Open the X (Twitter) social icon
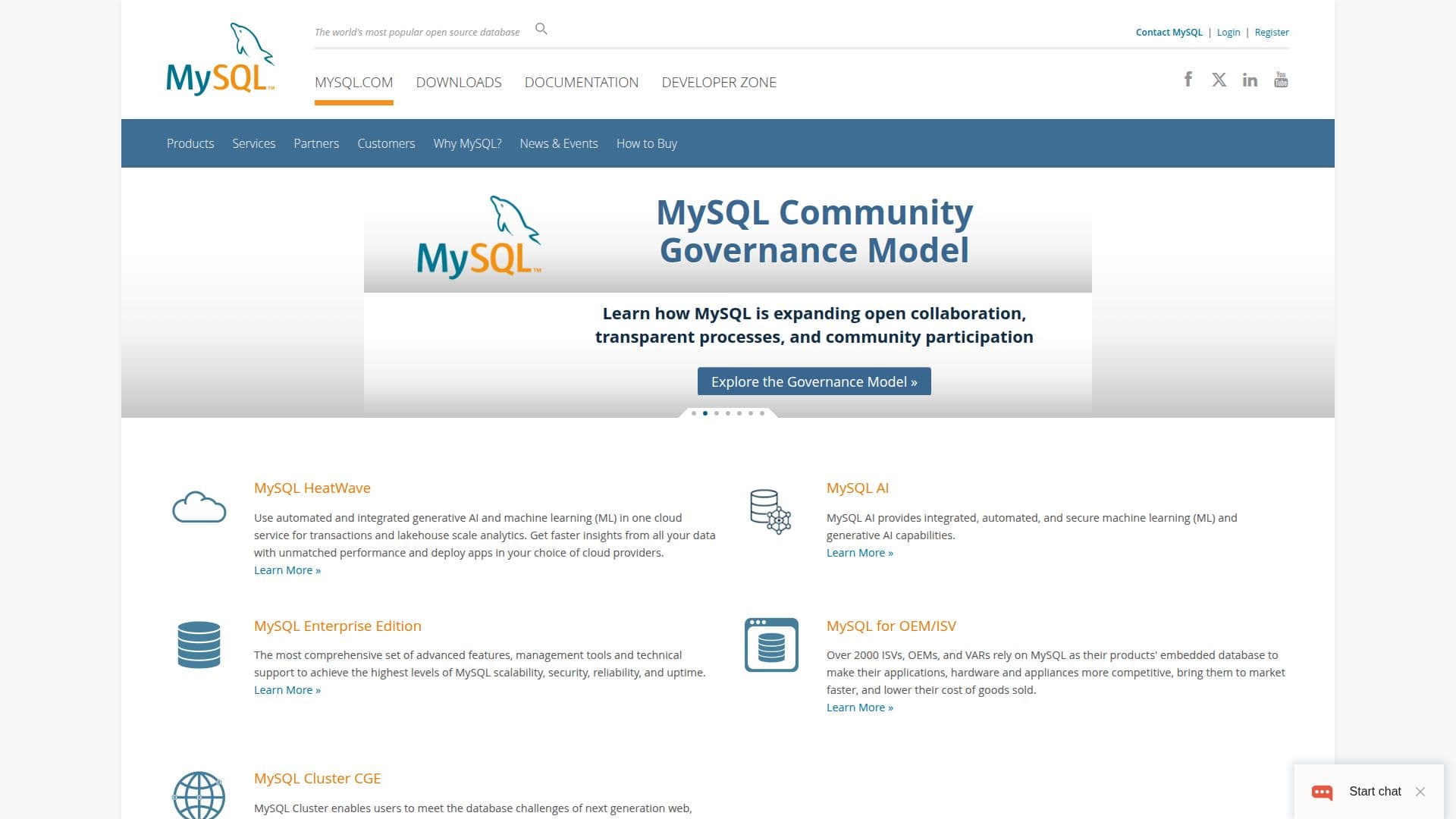 click(x=1219, y=80)
